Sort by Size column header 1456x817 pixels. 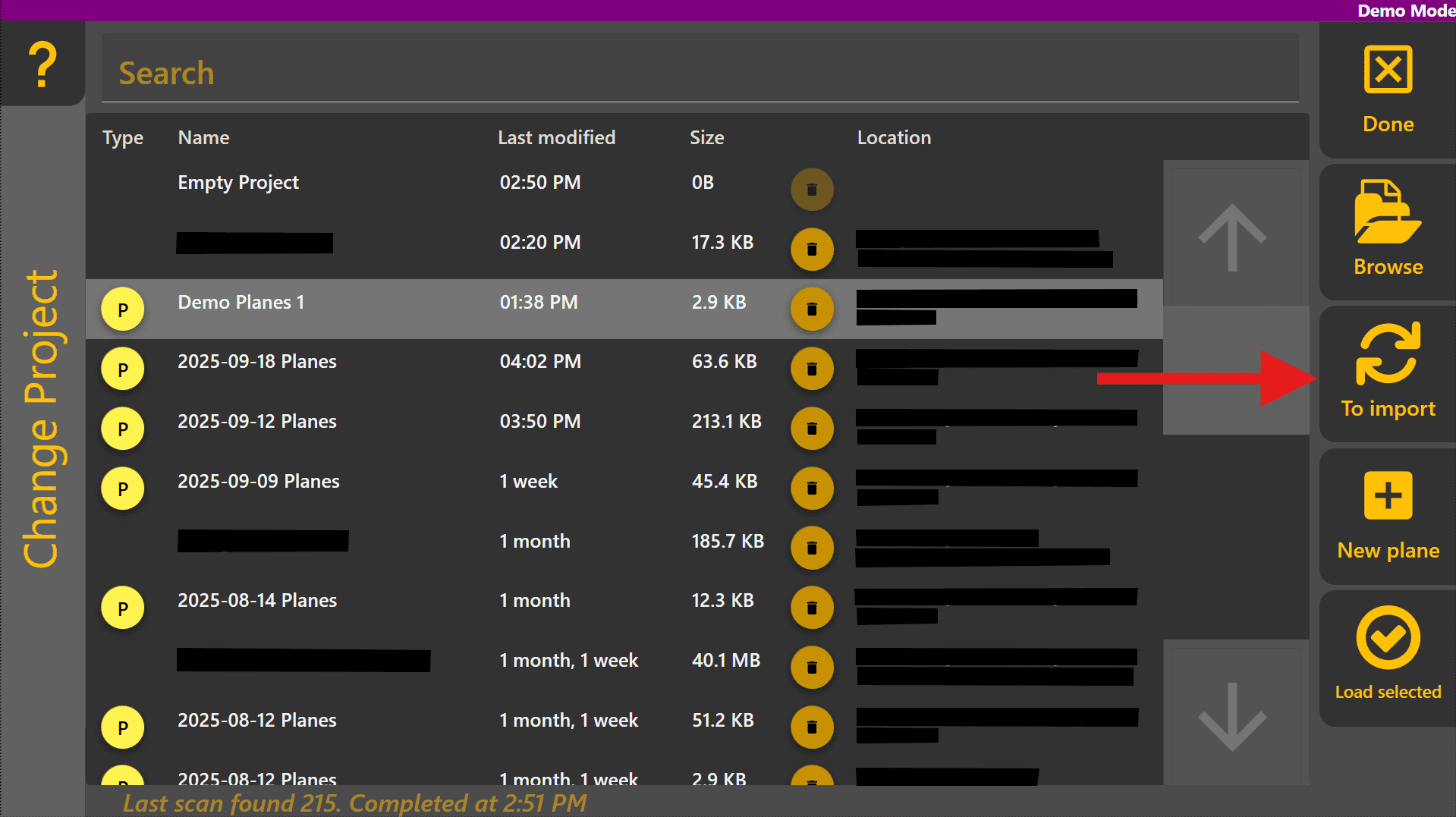(x=706, y=138)
